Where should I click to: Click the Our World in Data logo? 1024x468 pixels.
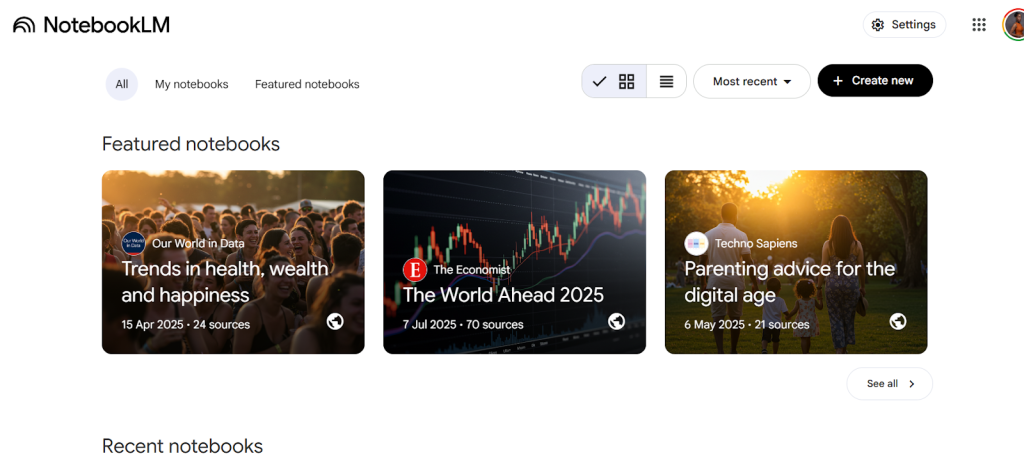tap(133, 243)
